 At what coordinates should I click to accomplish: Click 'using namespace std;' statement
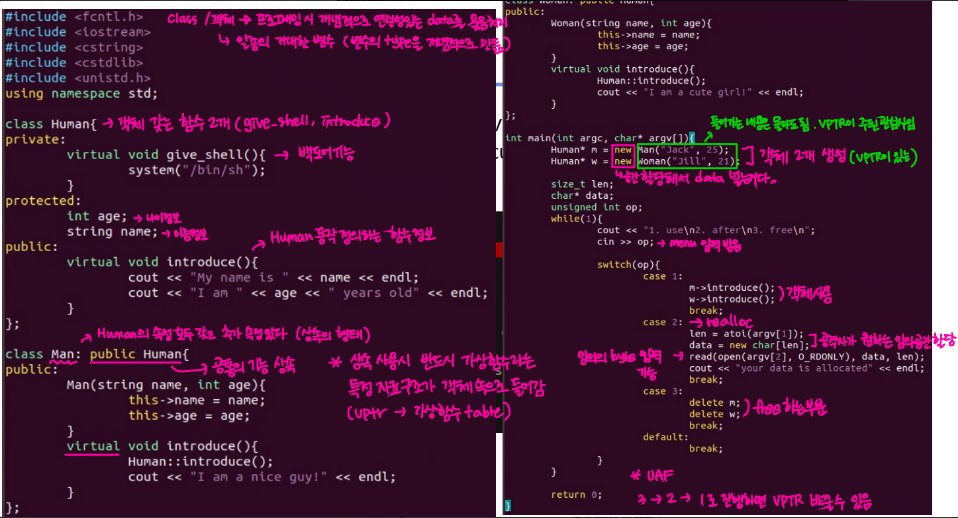(81, 93)
